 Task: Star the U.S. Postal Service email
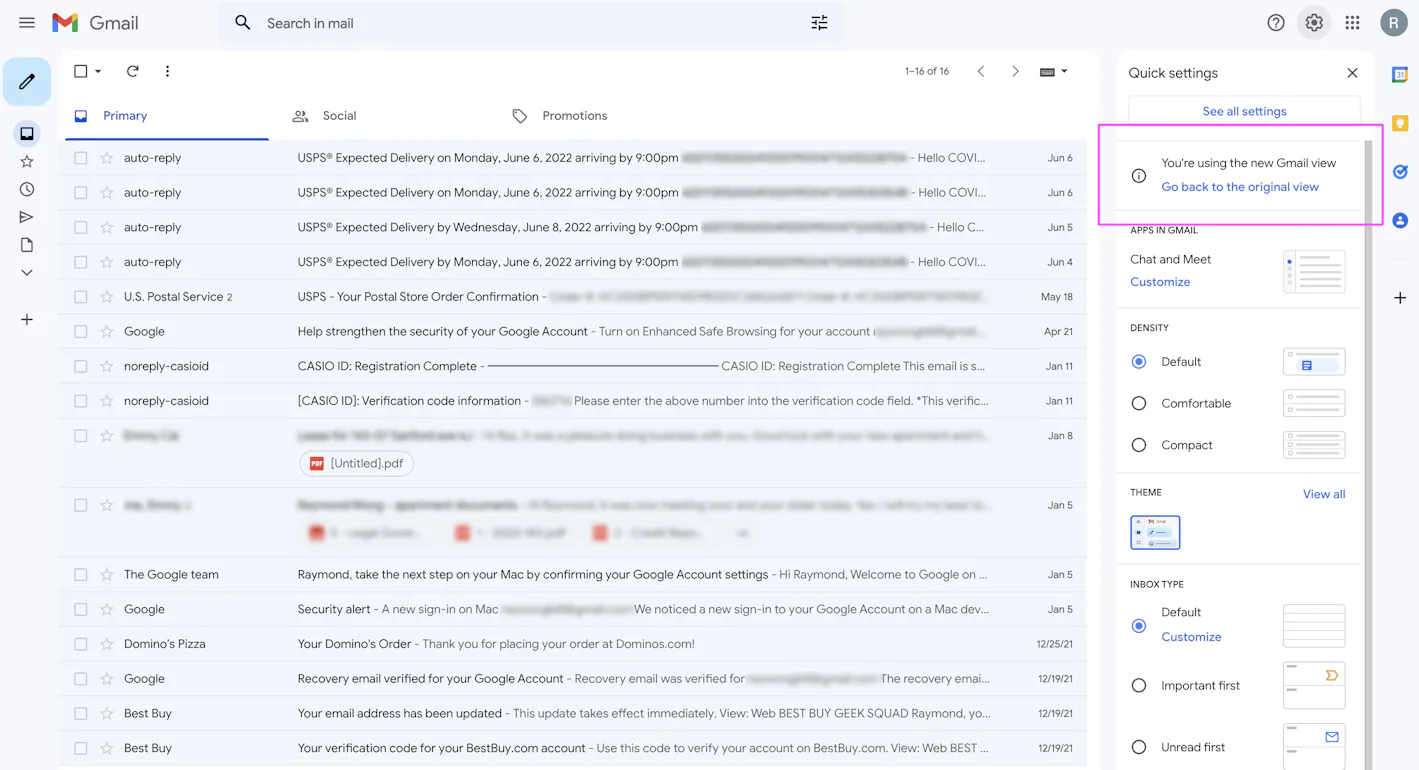107,297
